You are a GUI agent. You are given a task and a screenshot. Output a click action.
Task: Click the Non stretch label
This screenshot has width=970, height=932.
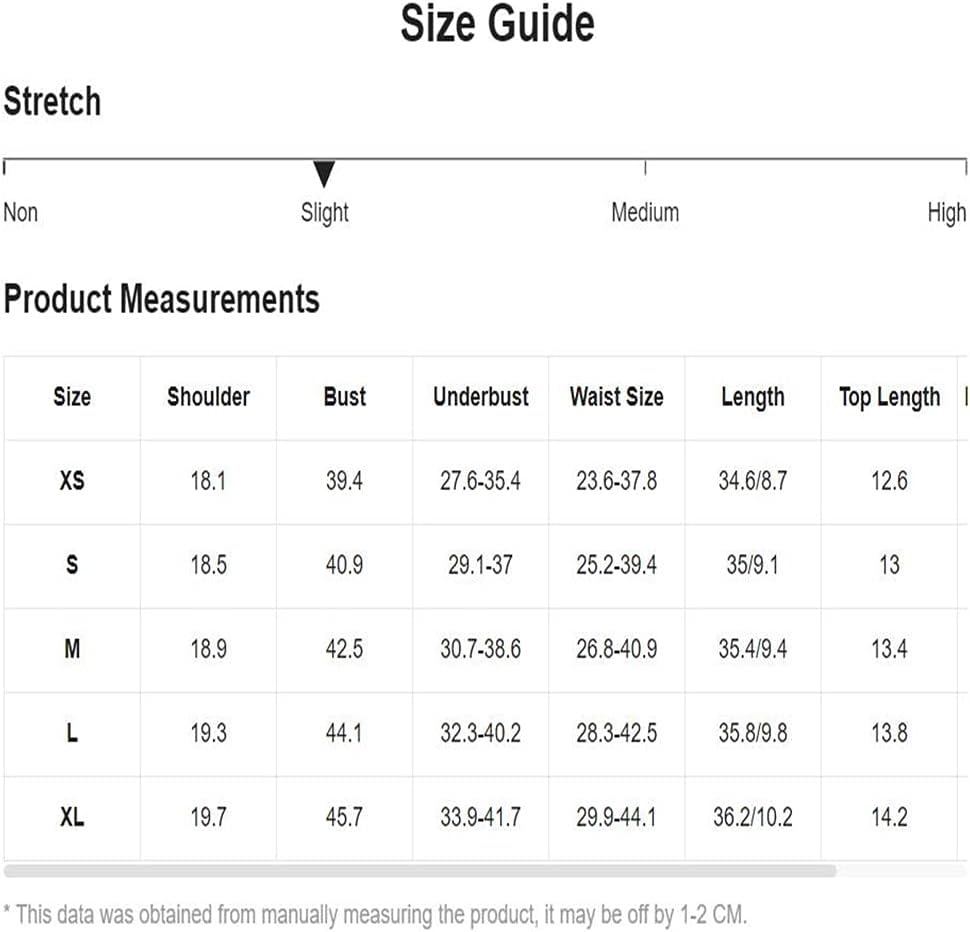click(20, 212)
